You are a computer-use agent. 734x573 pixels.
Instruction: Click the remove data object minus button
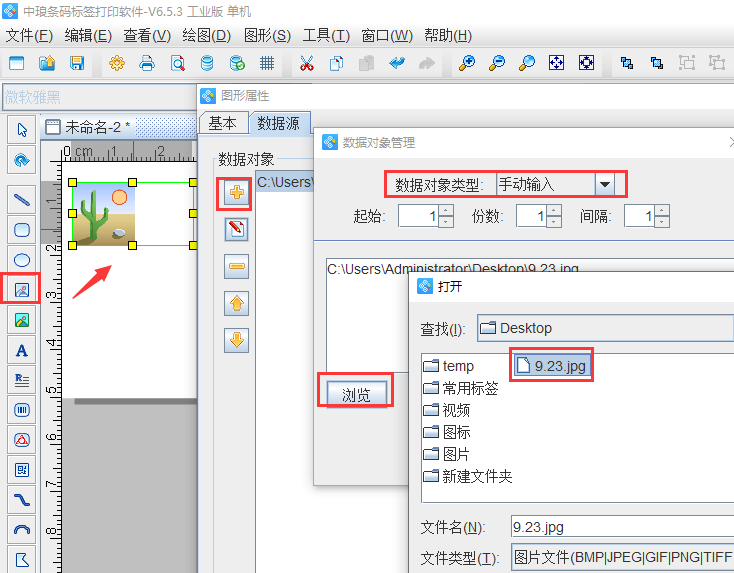pos(237,267)
